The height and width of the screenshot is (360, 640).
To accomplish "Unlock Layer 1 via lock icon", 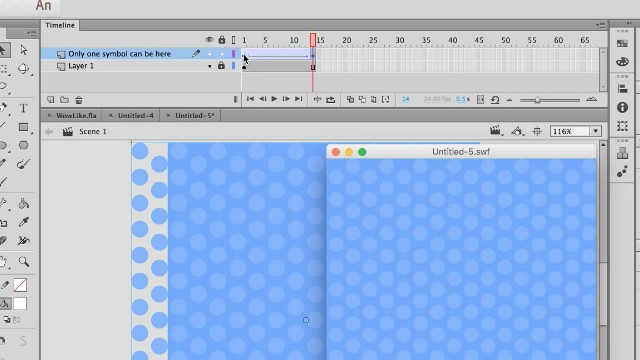I will pyautogui.click(x=221, y=66).
